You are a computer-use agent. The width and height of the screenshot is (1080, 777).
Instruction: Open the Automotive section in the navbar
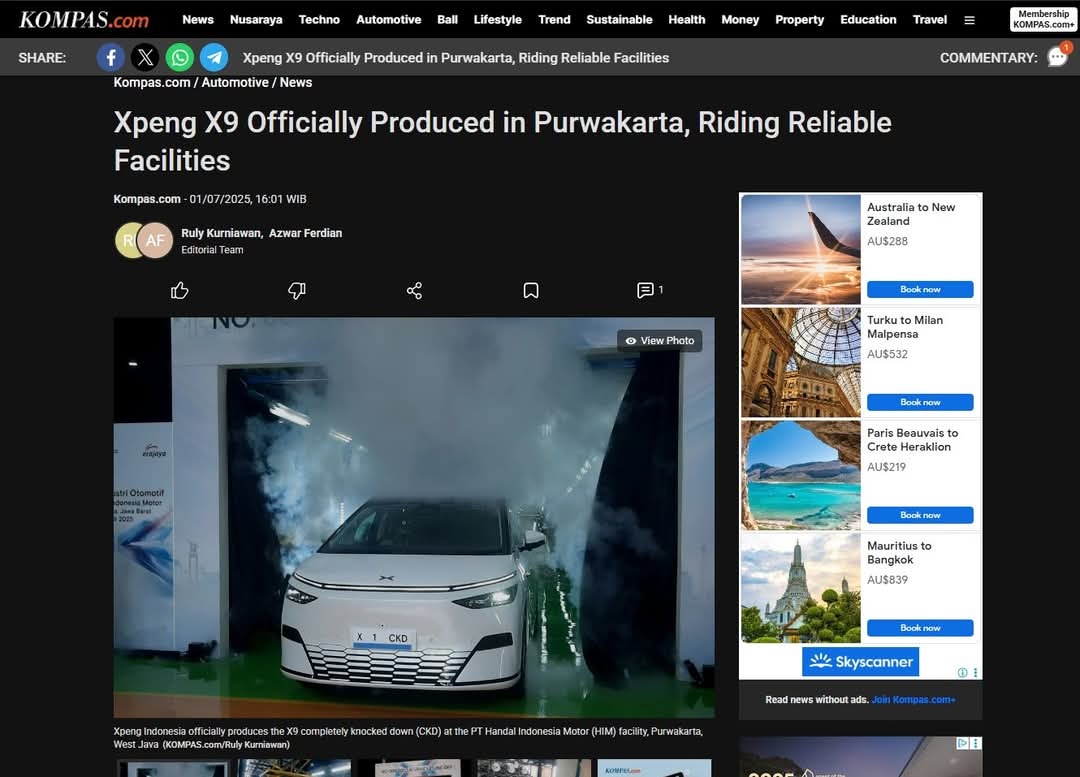click(388, 20)
